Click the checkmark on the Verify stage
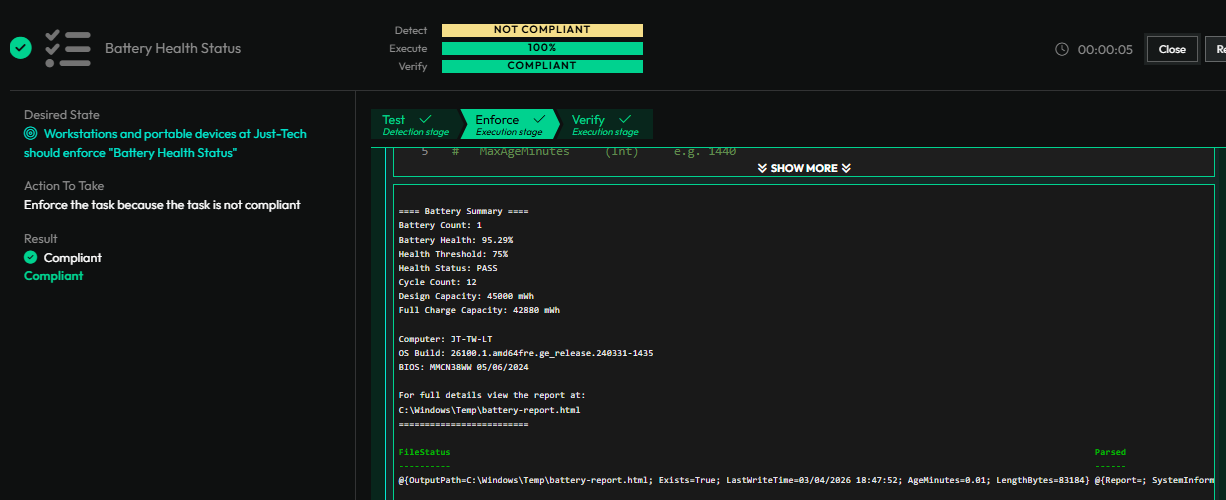This screenshot has height=500, width=1226. [x=626, y=119]
